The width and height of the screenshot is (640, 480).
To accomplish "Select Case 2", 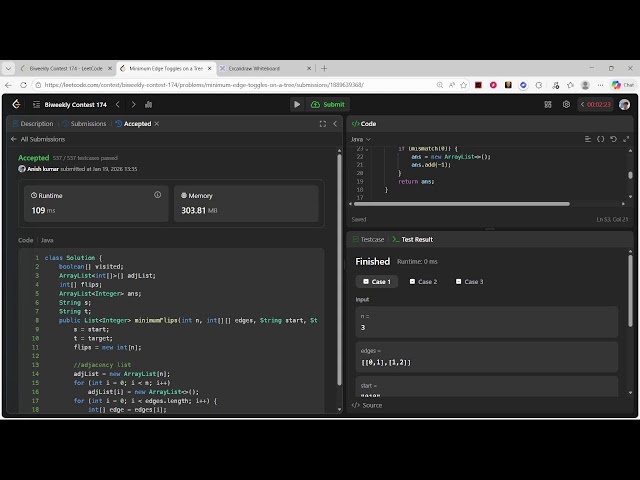I will click(x=423, y=282).
